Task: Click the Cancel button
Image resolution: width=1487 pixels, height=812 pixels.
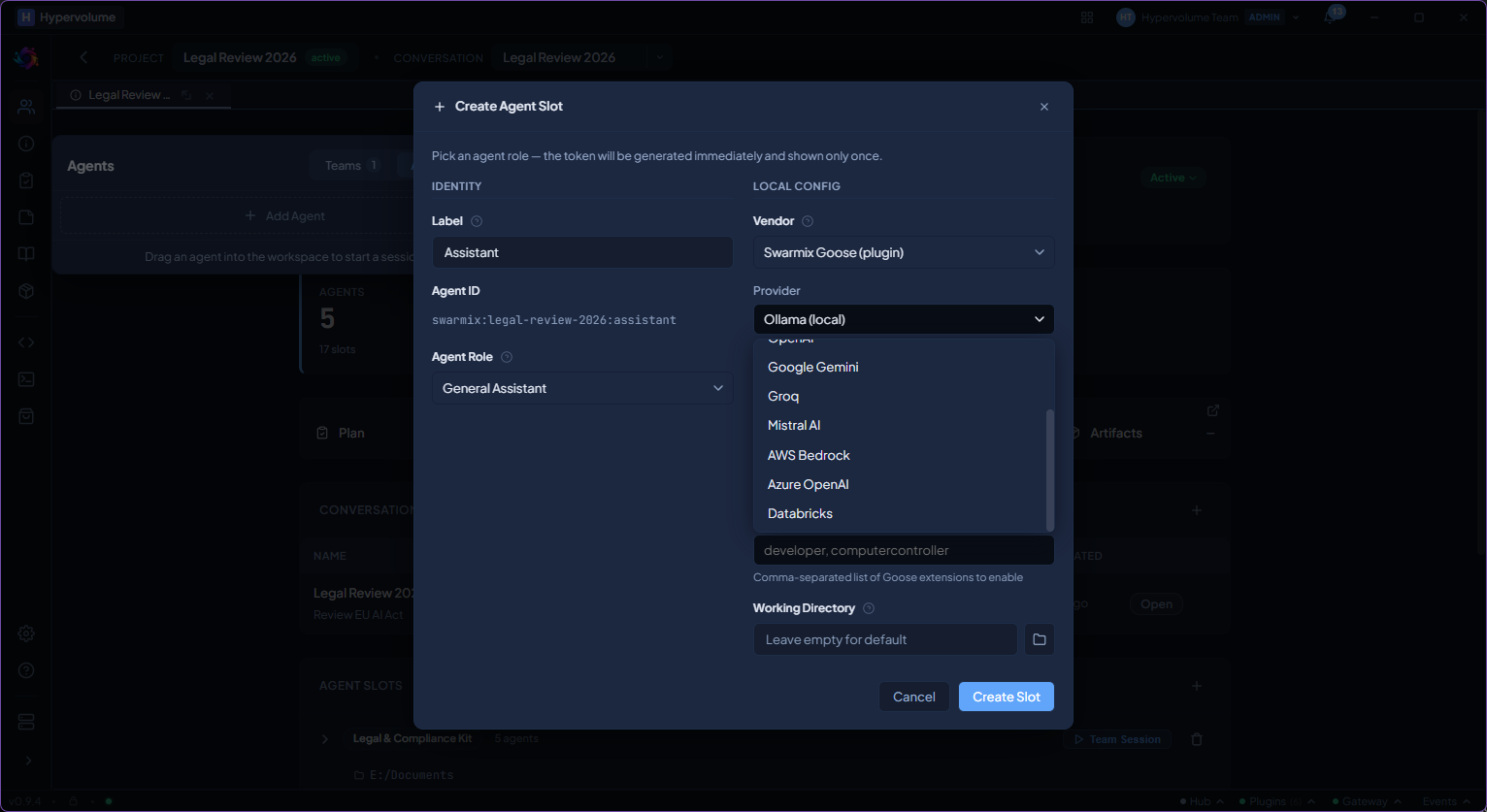Action: [914, 697]
